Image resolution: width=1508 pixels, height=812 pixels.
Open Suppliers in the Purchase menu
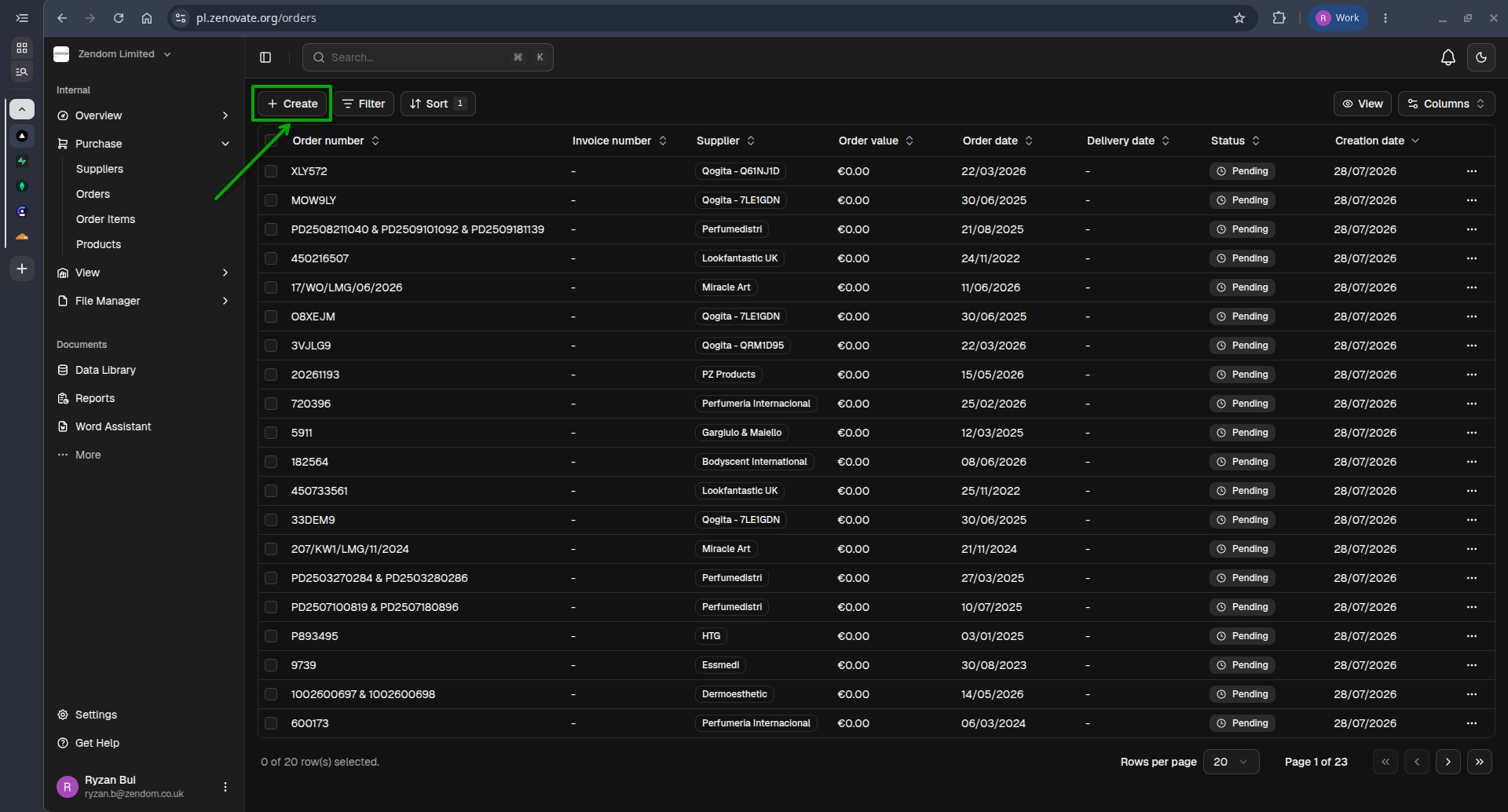100,169
